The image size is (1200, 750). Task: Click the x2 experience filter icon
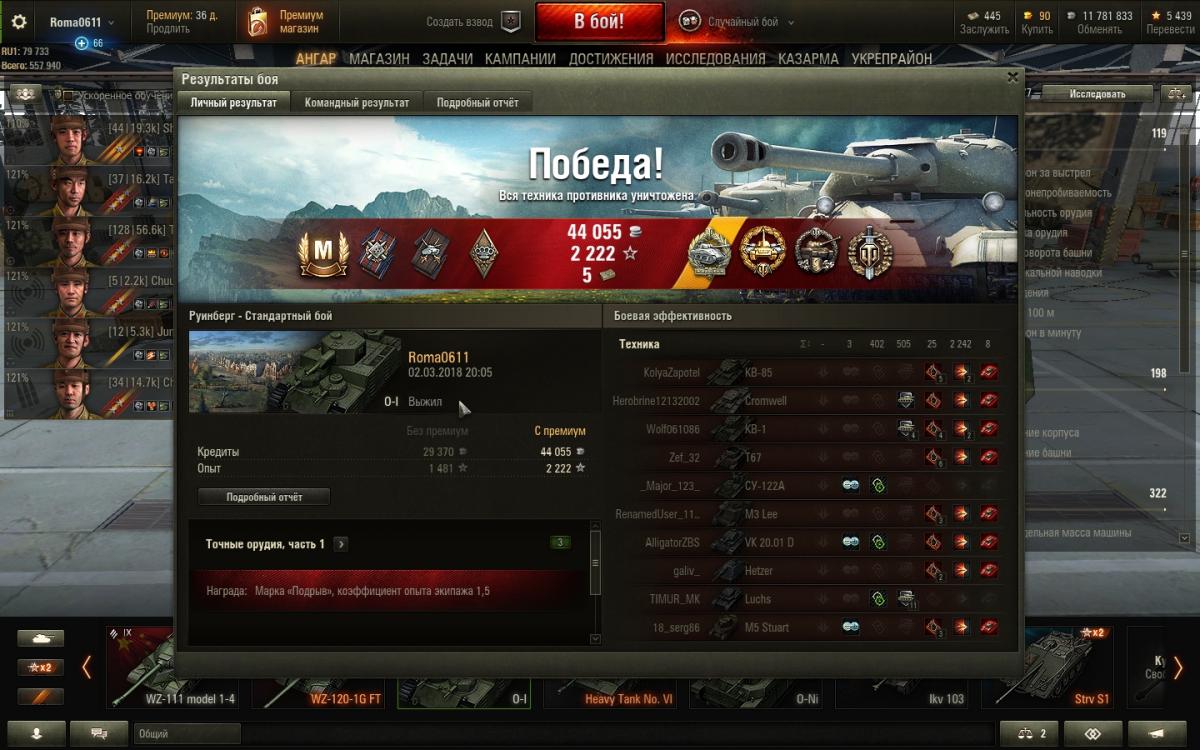point(40,667)
